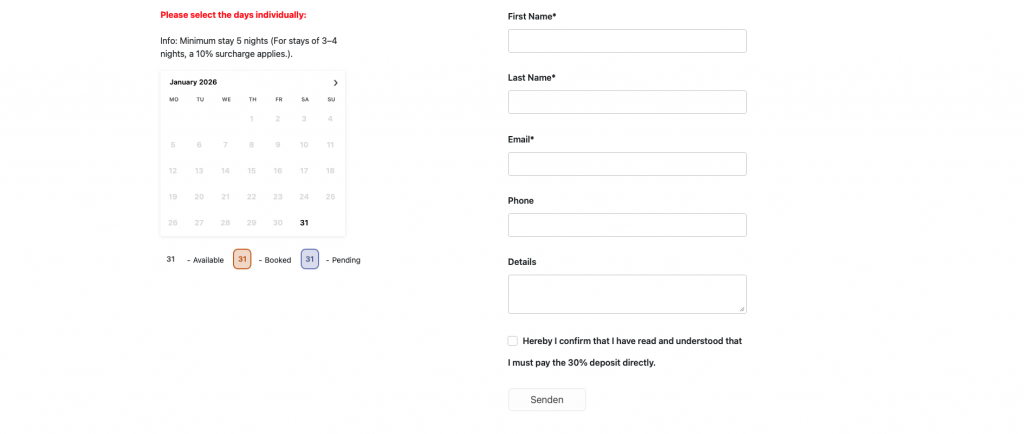Pick January 15 in the calendar
The image size is (1024, 434).
point(252,171)
